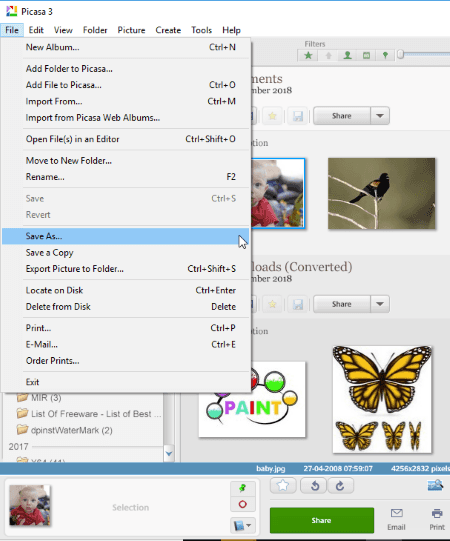Click green pin Hold selection icon

(x=243, y=488)
